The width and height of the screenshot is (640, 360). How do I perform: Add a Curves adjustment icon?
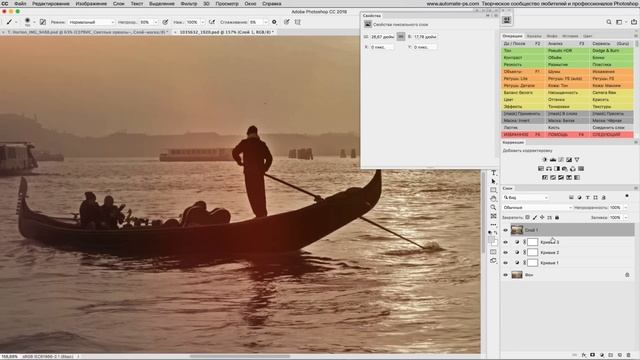click(x=561, y=160)
